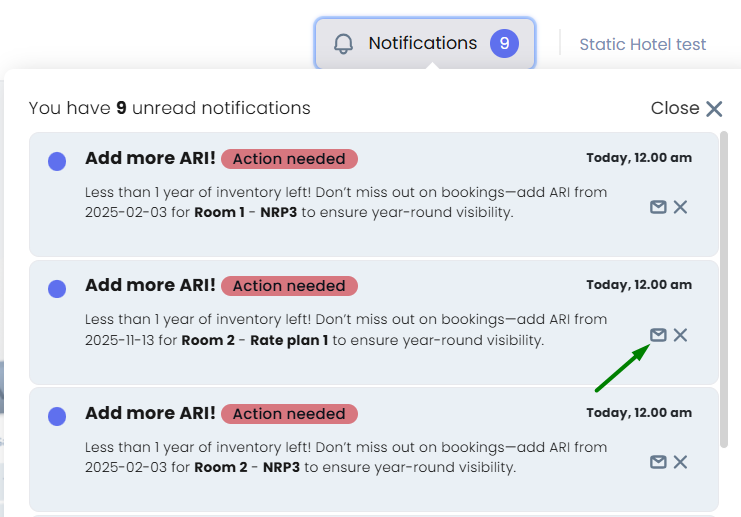Click "Add more ARI!" title for Room 2 Rate plan 1
Viewport: 741px width, 517px height.
(150, 285)
